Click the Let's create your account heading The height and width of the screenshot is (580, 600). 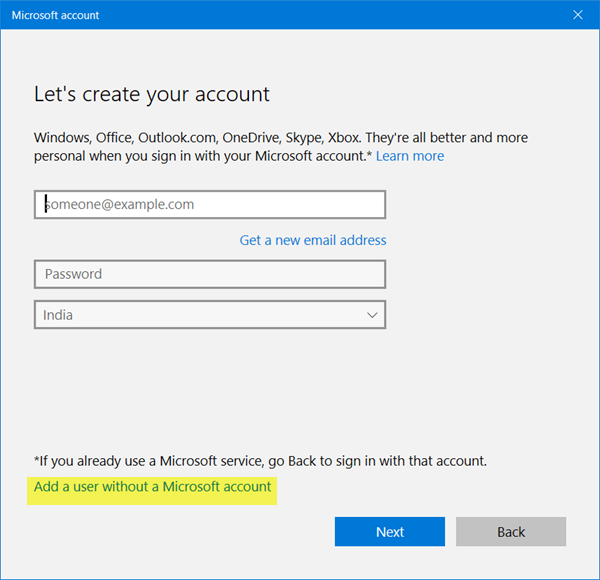point(152,95)
